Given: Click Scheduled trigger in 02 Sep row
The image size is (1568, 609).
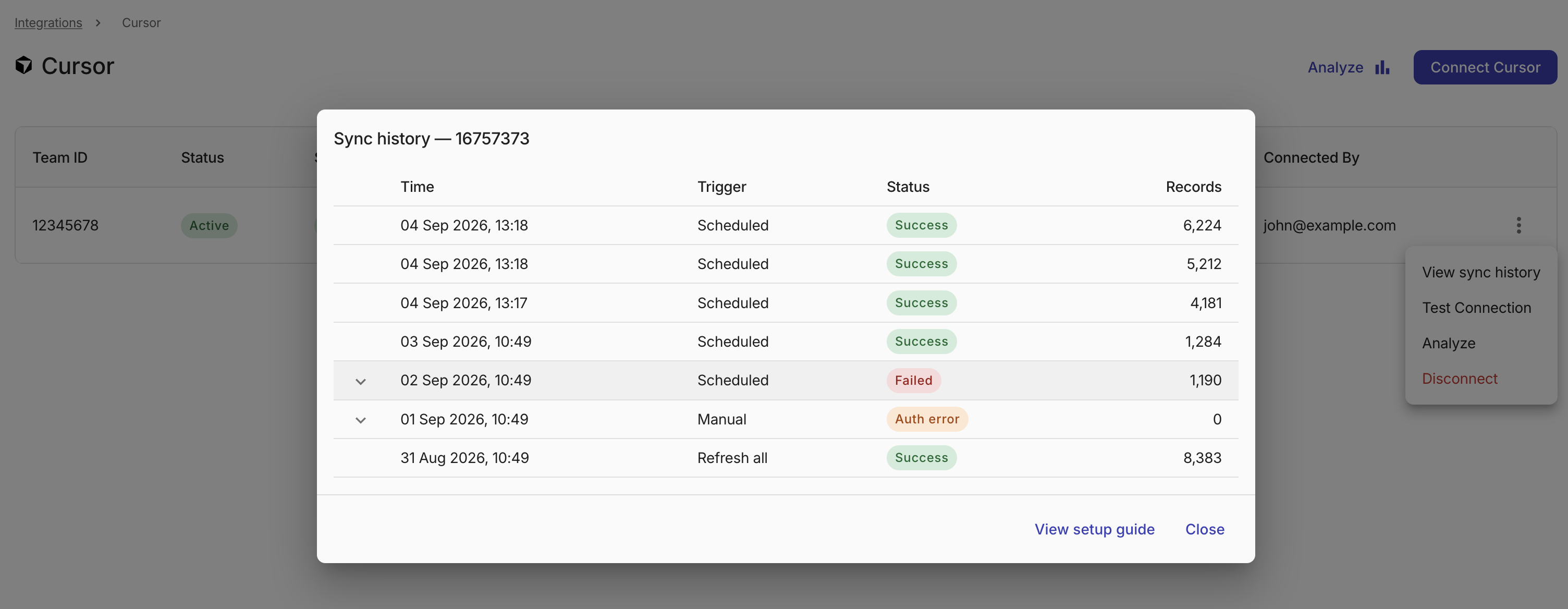Looking at the screenshot, I should [x=732, y=380].
